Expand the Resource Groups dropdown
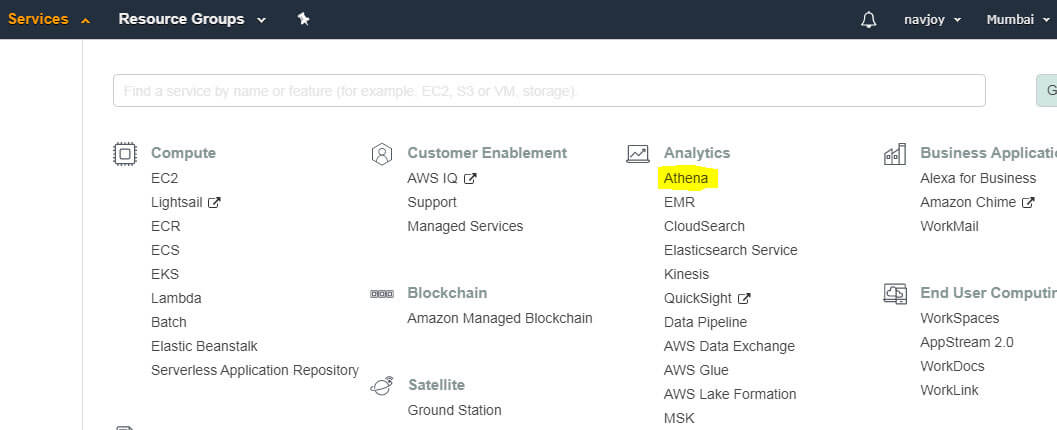Viewport: 1057px width, 430px height. click(x=192, y=19)
